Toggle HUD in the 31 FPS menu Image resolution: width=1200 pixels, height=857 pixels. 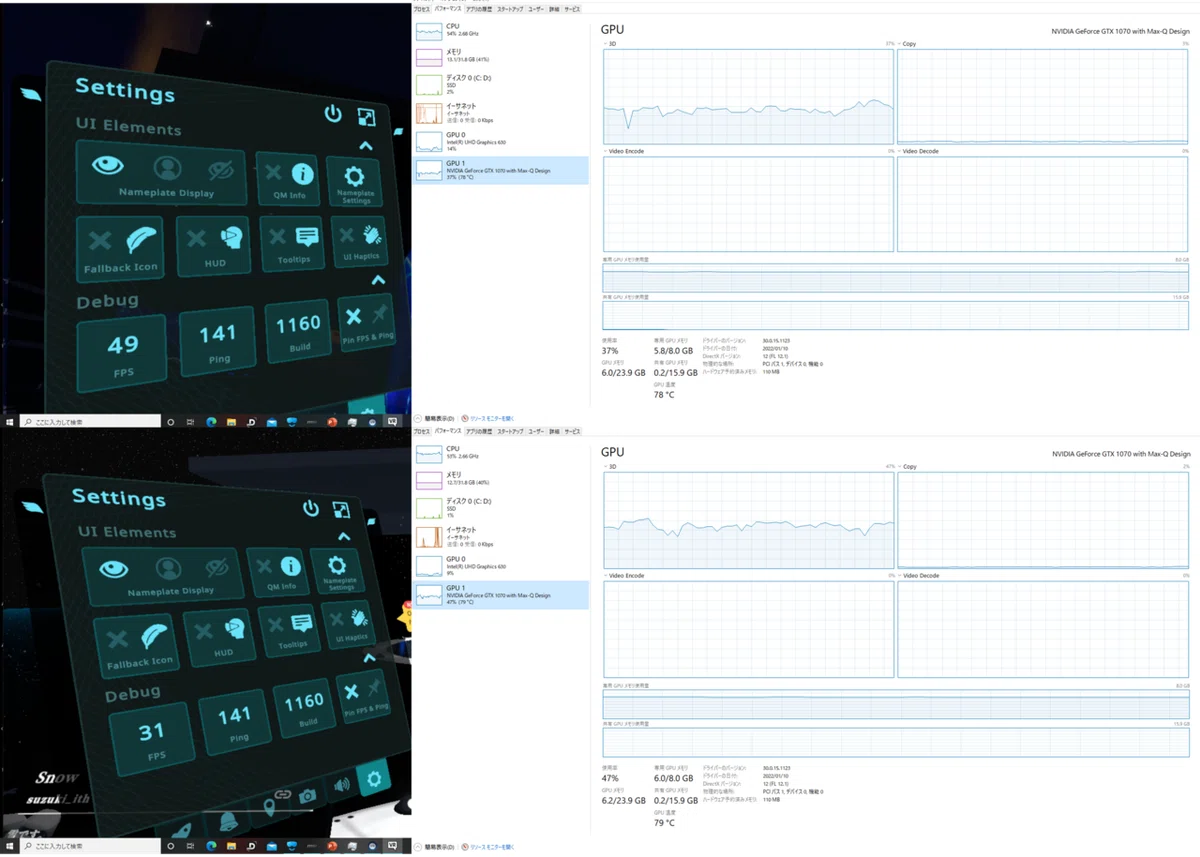coord(222,636)
